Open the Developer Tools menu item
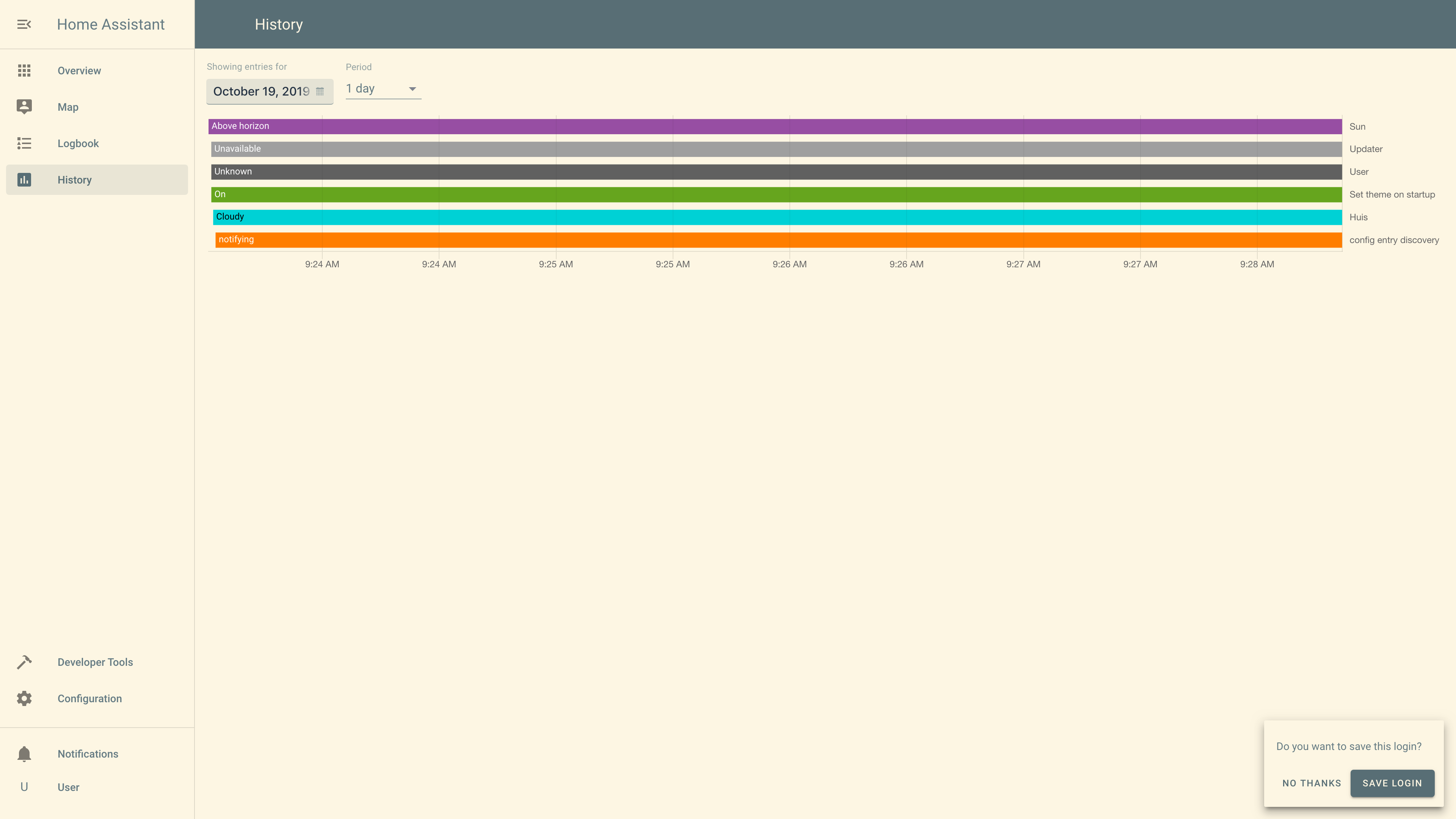The width and height of the screenshot is (1456, 819). point(95,662)
